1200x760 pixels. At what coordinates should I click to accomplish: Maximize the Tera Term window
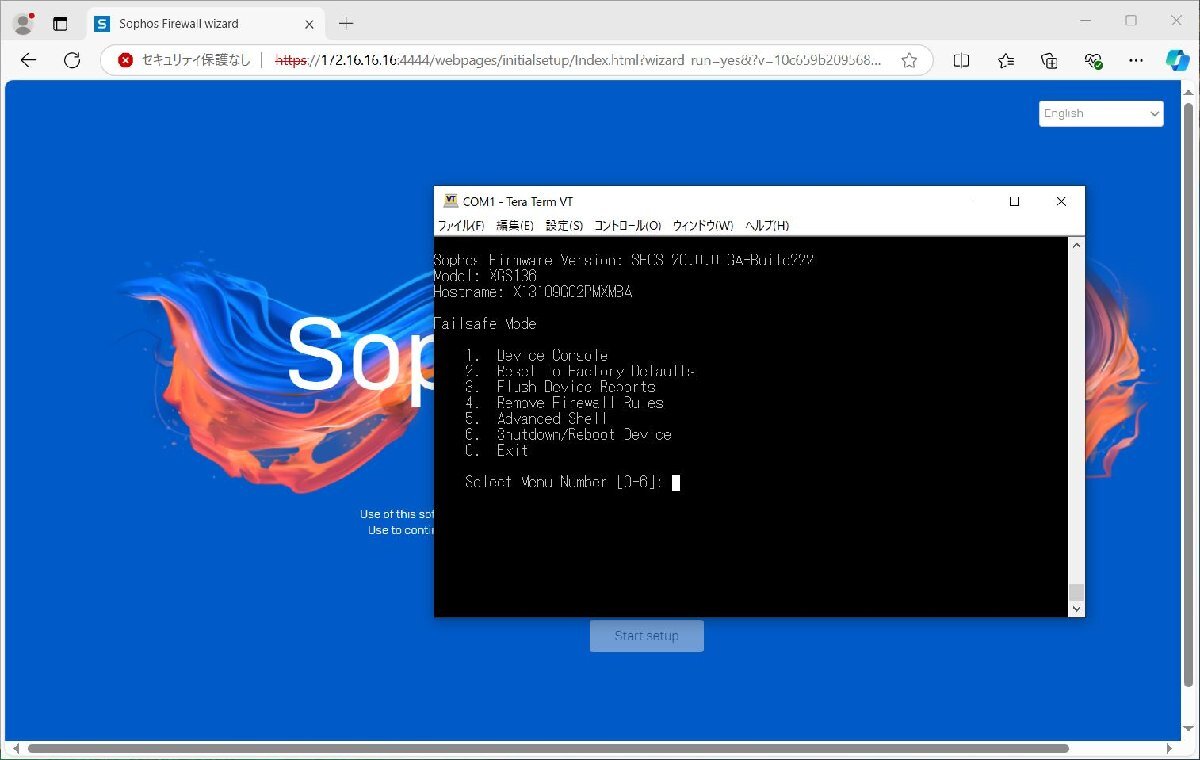1014,201
